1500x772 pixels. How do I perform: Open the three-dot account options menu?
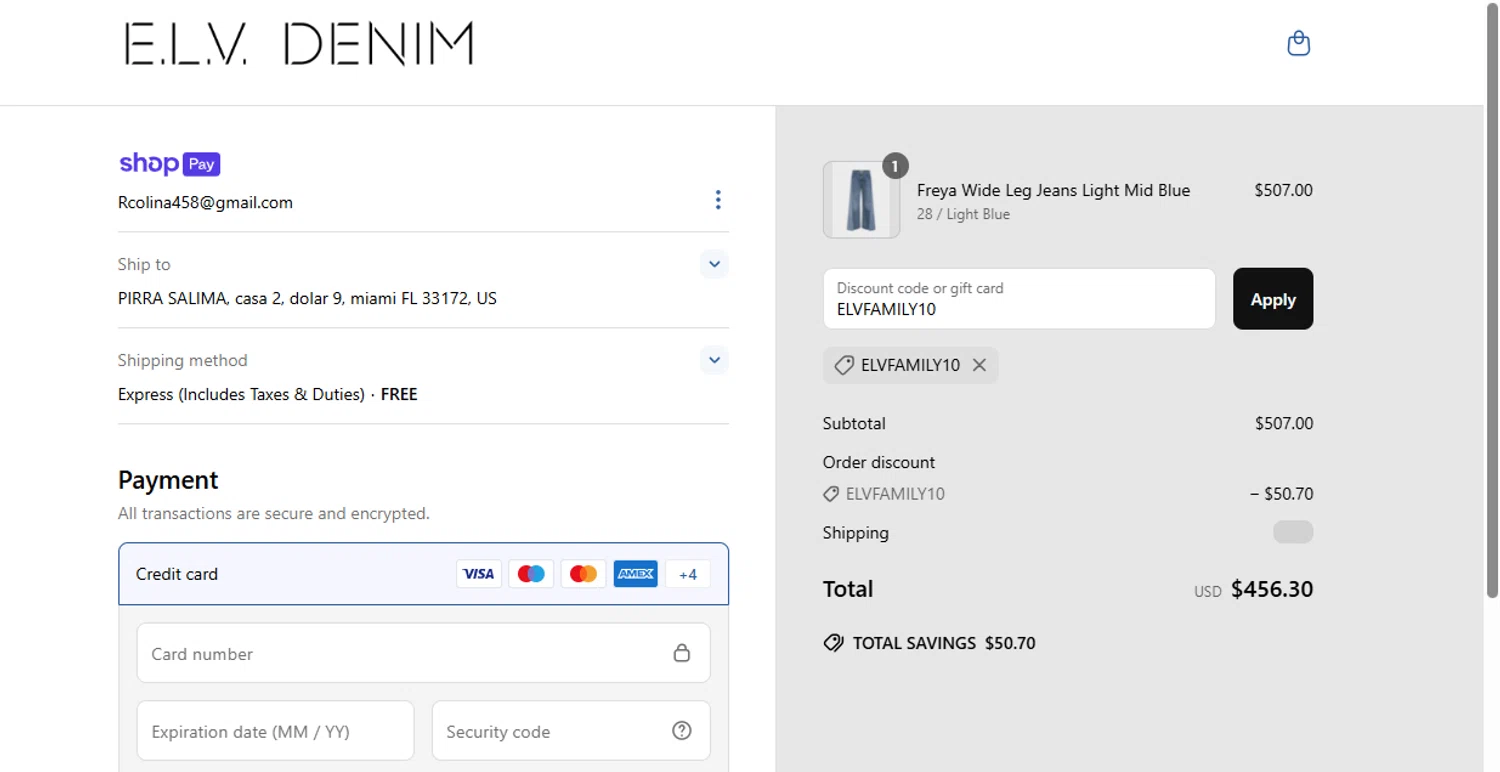pyautogui.click(x=717, y=200)
